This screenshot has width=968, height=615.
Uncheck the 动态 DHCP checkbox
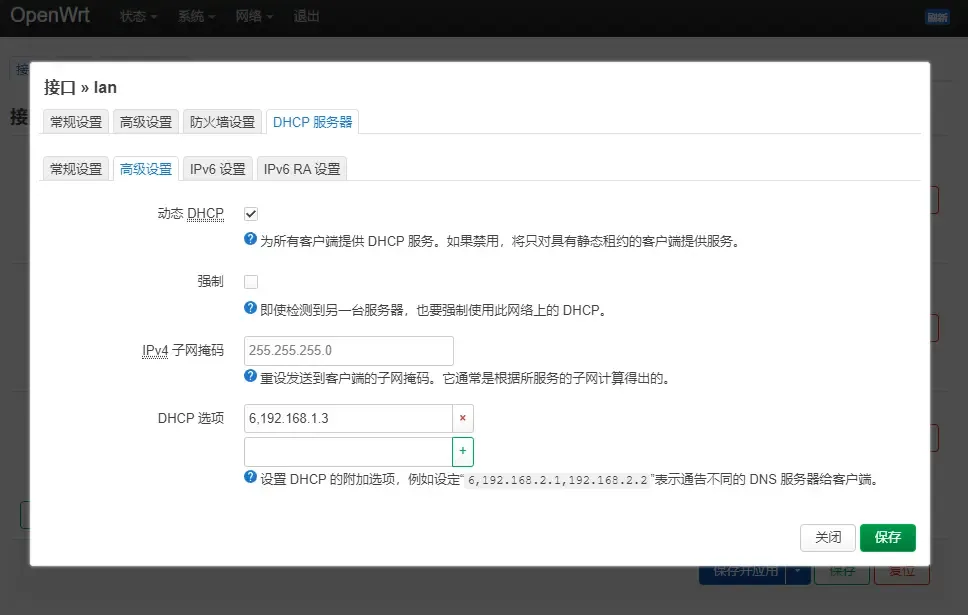tap(251, 214)
